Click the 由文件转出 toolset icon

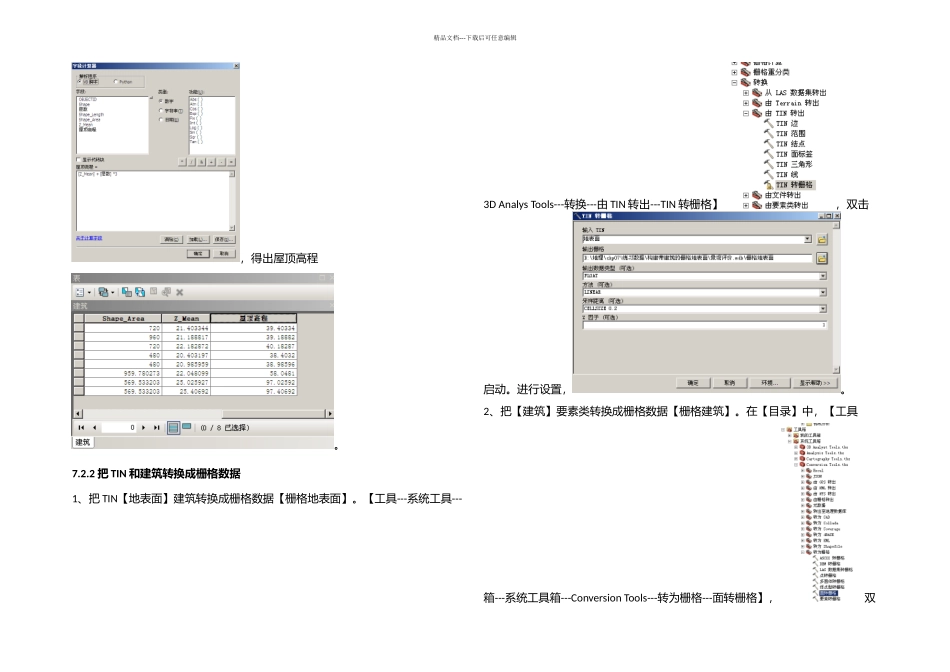pyautogui.click(x=757, y=195)
